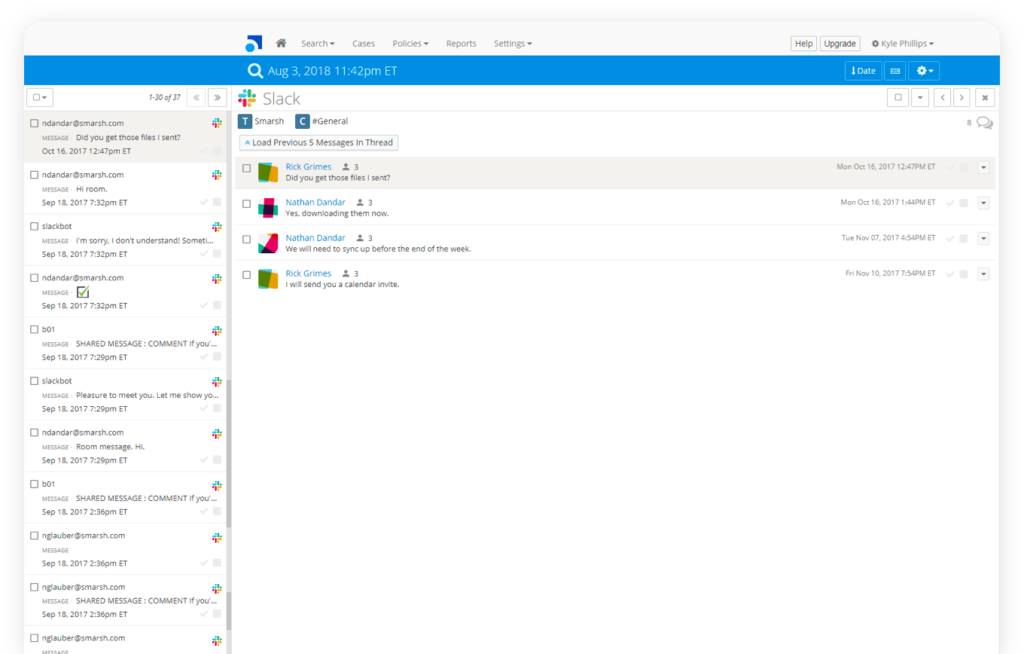The width and height of the screenshot is (1024, 654).
Task: Open the Cases page
Action: point(363,43)
